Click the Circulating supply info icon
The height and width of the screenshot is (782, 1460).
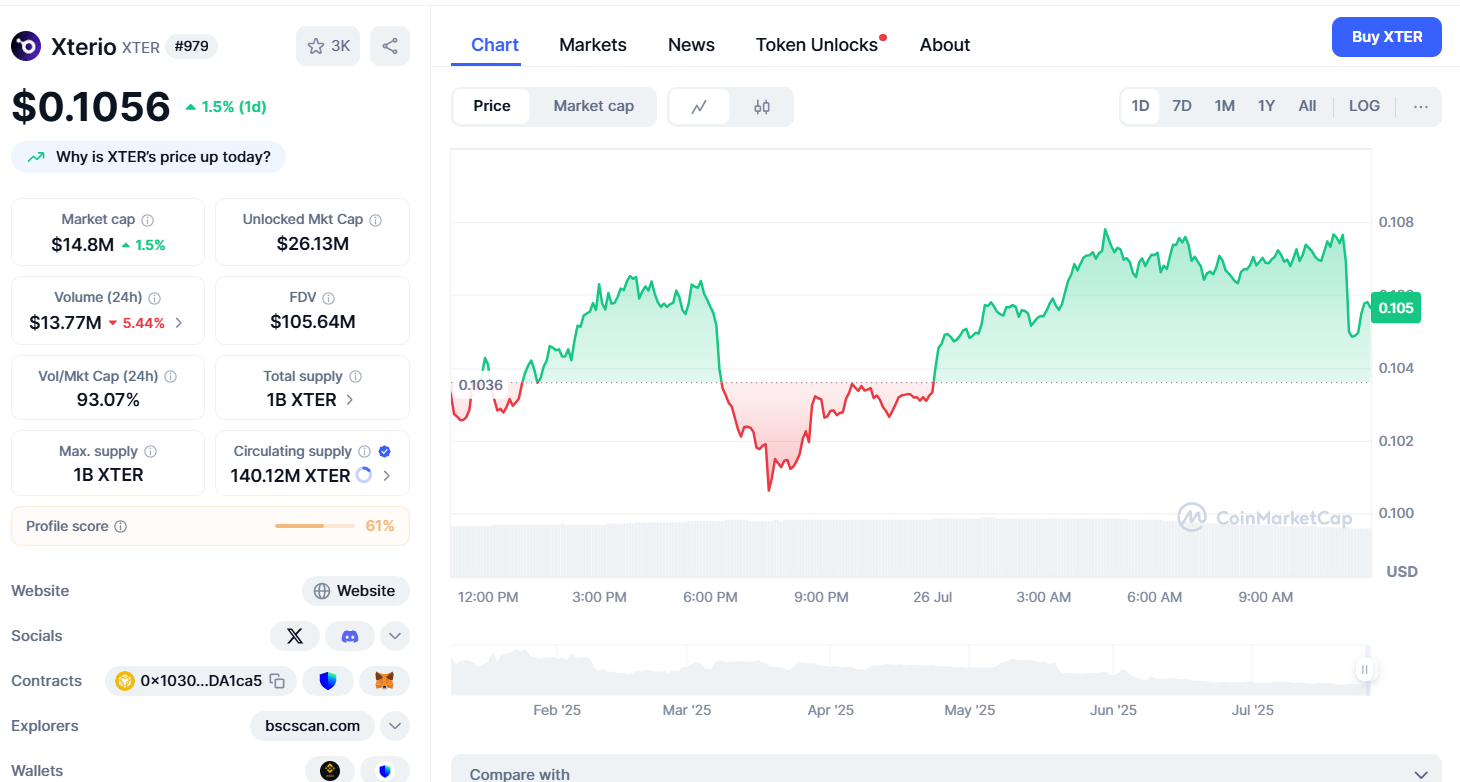364,452
